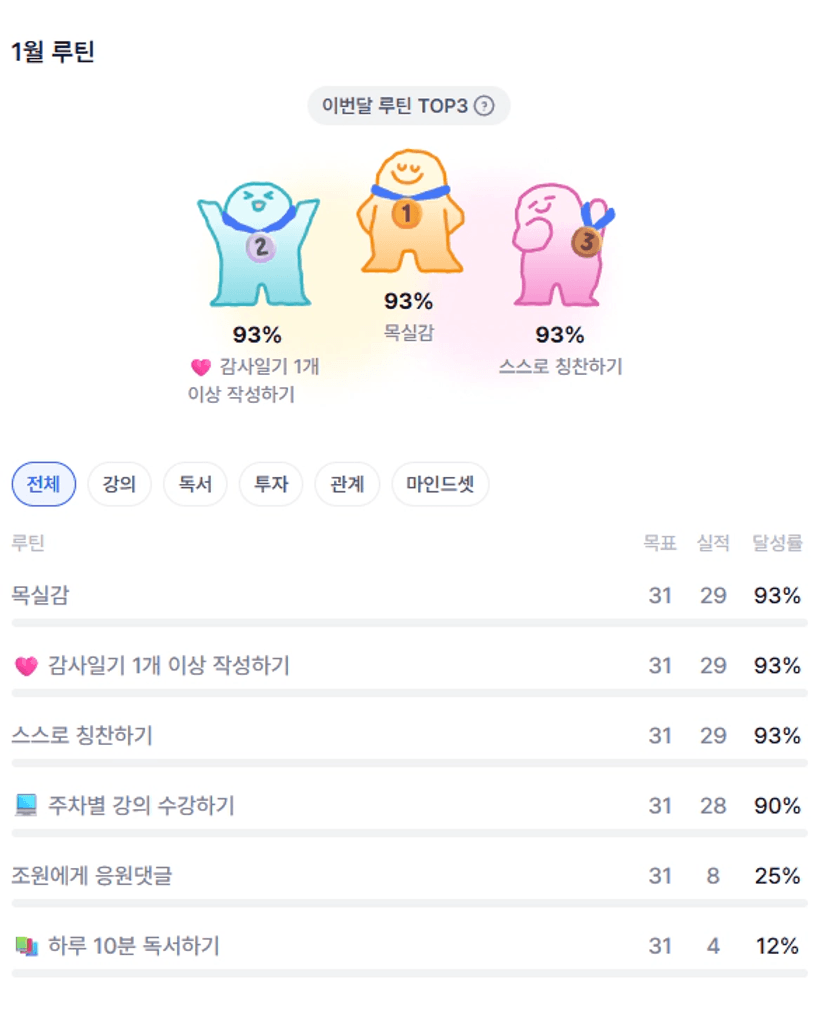Click the pink heart icon under second place
The width and height of the screenshot is (827, 1011).
pyautogui.click(x=201, y=367)
